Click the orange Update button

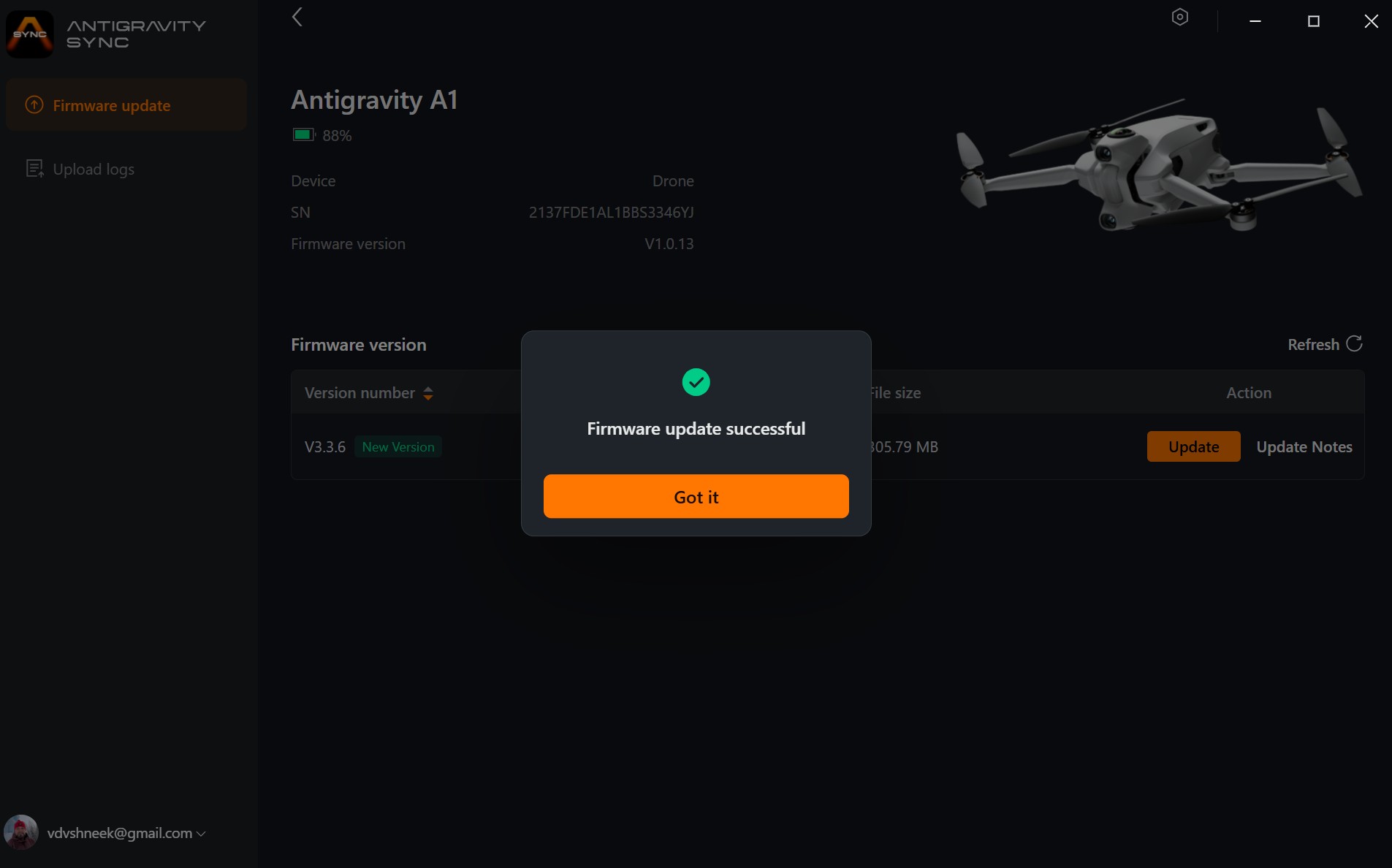click(1193, 446)
